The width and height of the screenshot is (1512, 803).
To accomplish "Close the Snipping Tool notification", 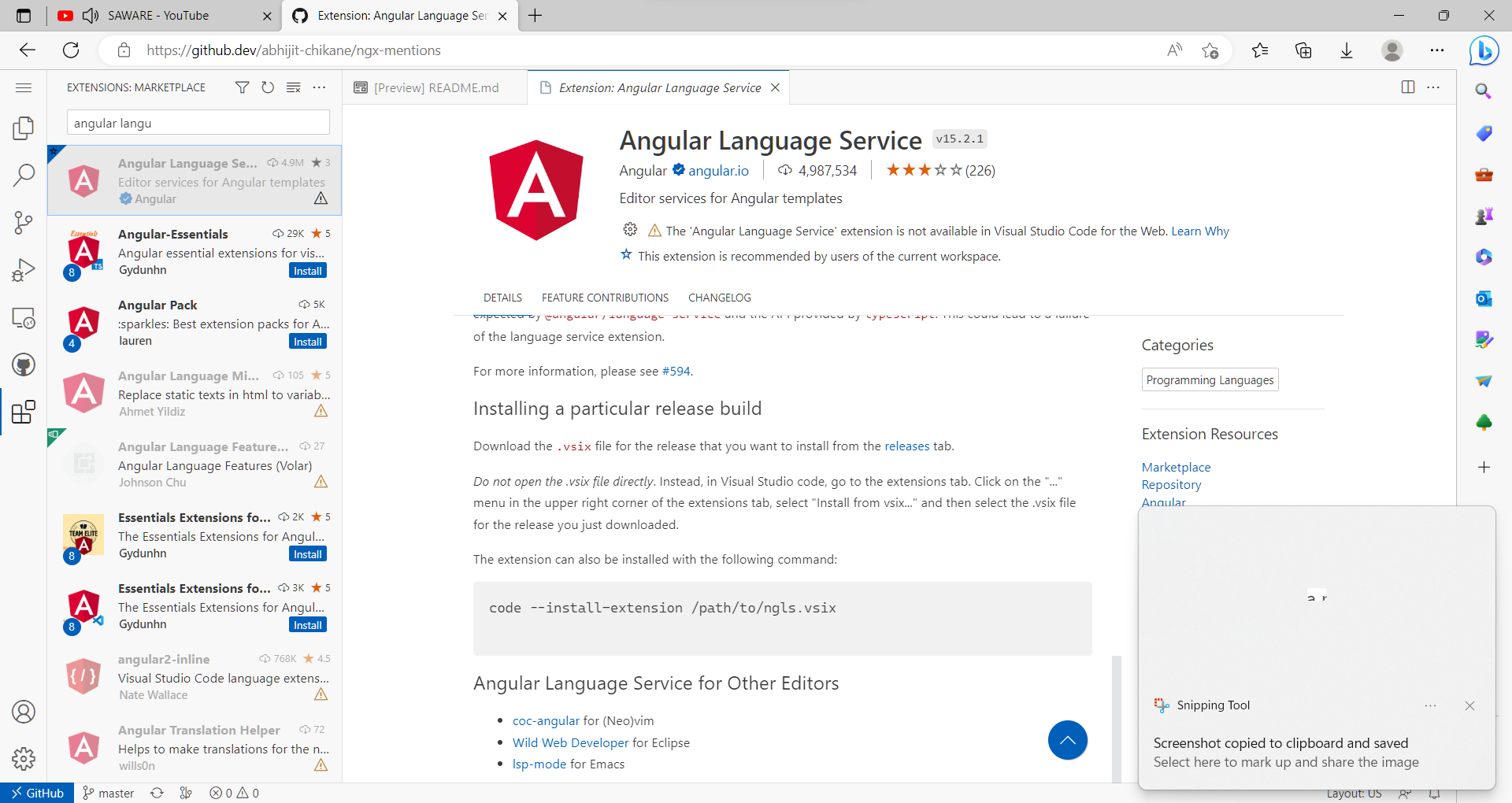I will tap(1469, 705).
